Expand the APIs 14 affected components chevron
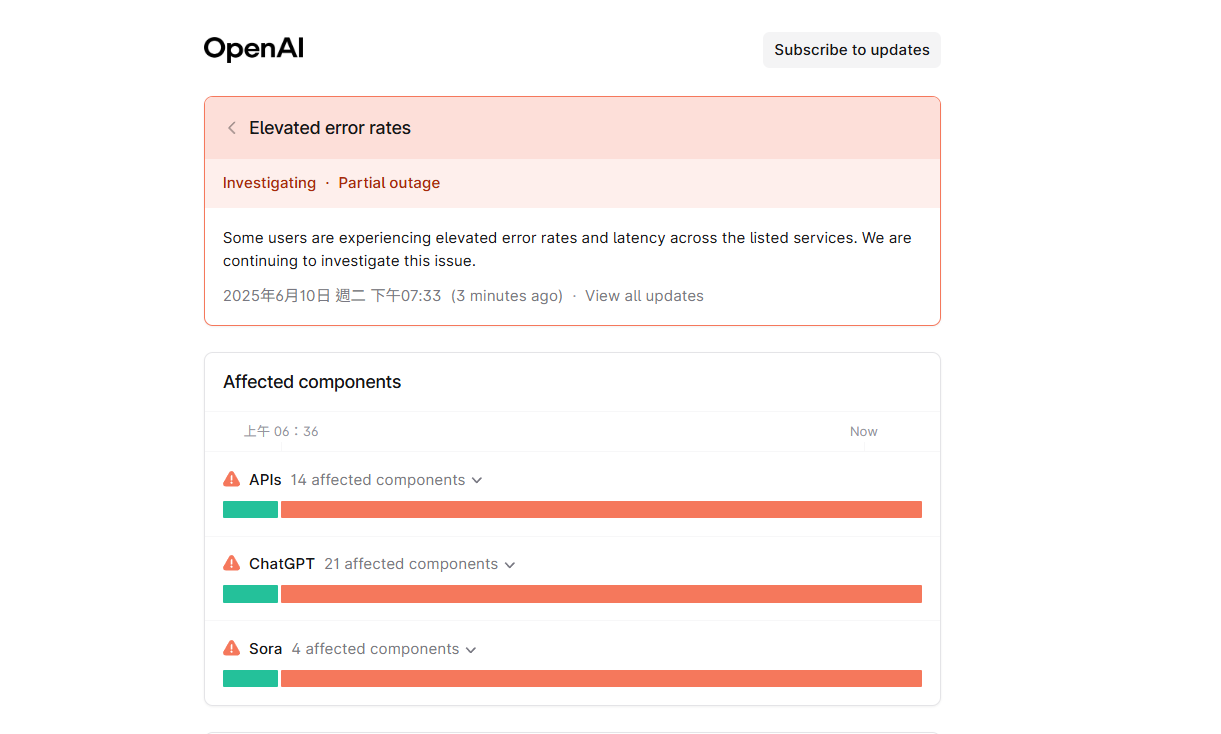The image size is (1221, 734). pyautogui.click(x=477, y=481)
